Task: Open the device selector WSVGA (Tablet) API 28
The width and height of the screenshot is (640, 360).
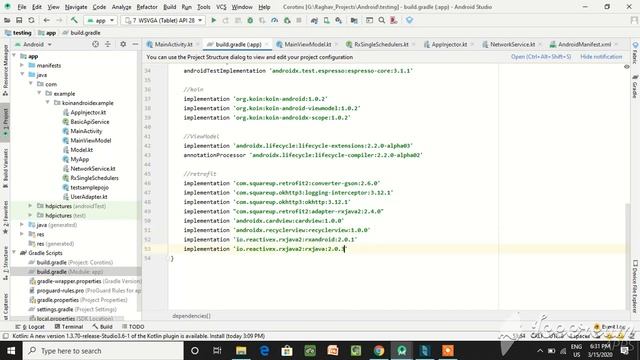Action: [163, 20]
